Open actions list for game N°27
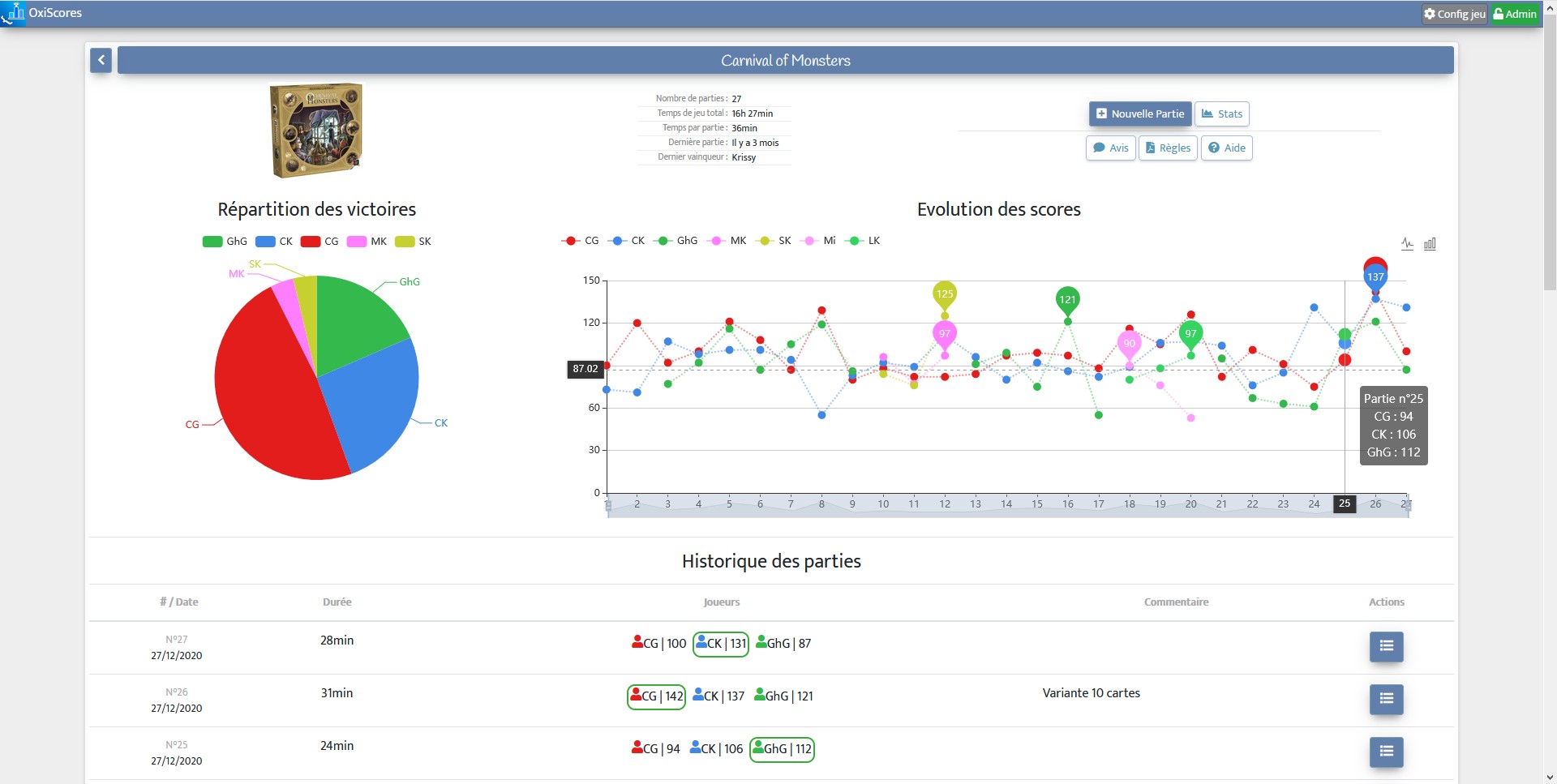 click(1387, 646)
